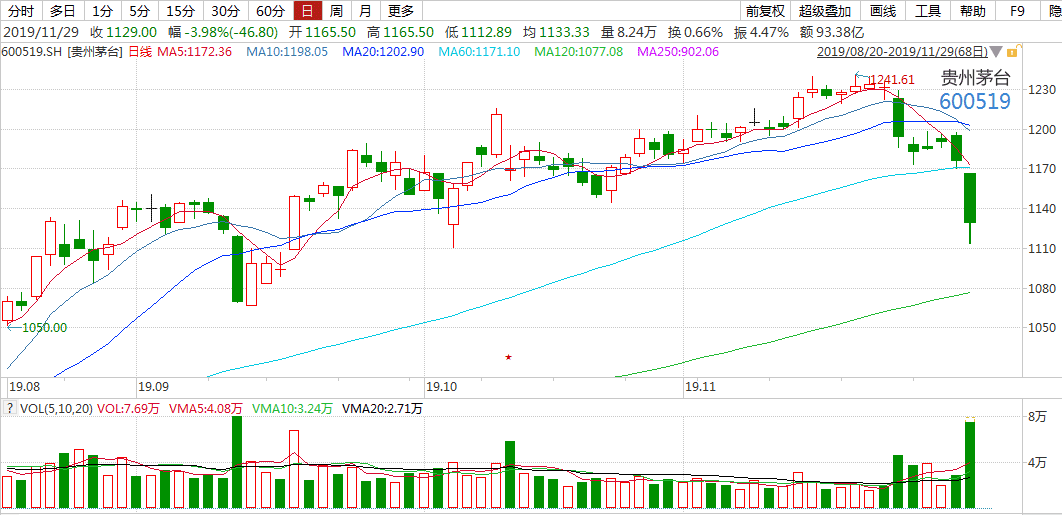Screen dimensions: 1062x515
Task: Select the highlighted 日 daily tab
Action: click(x=307, y=10)
